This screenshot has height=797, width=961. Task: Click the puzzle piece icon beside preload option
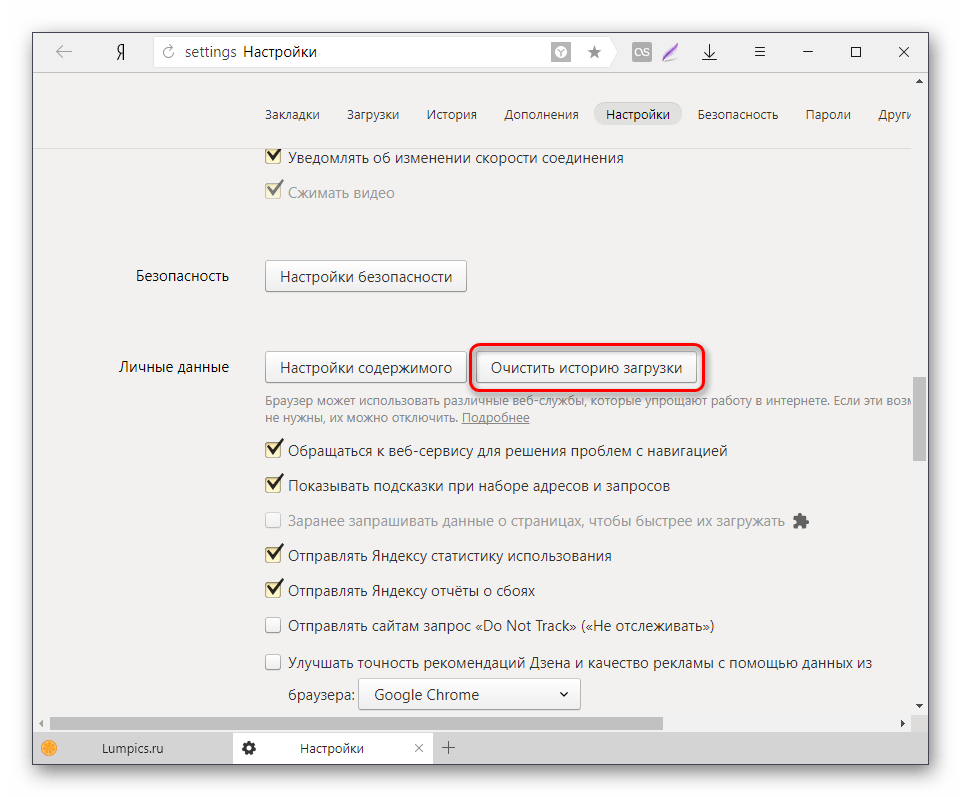(x=800, y=521)
